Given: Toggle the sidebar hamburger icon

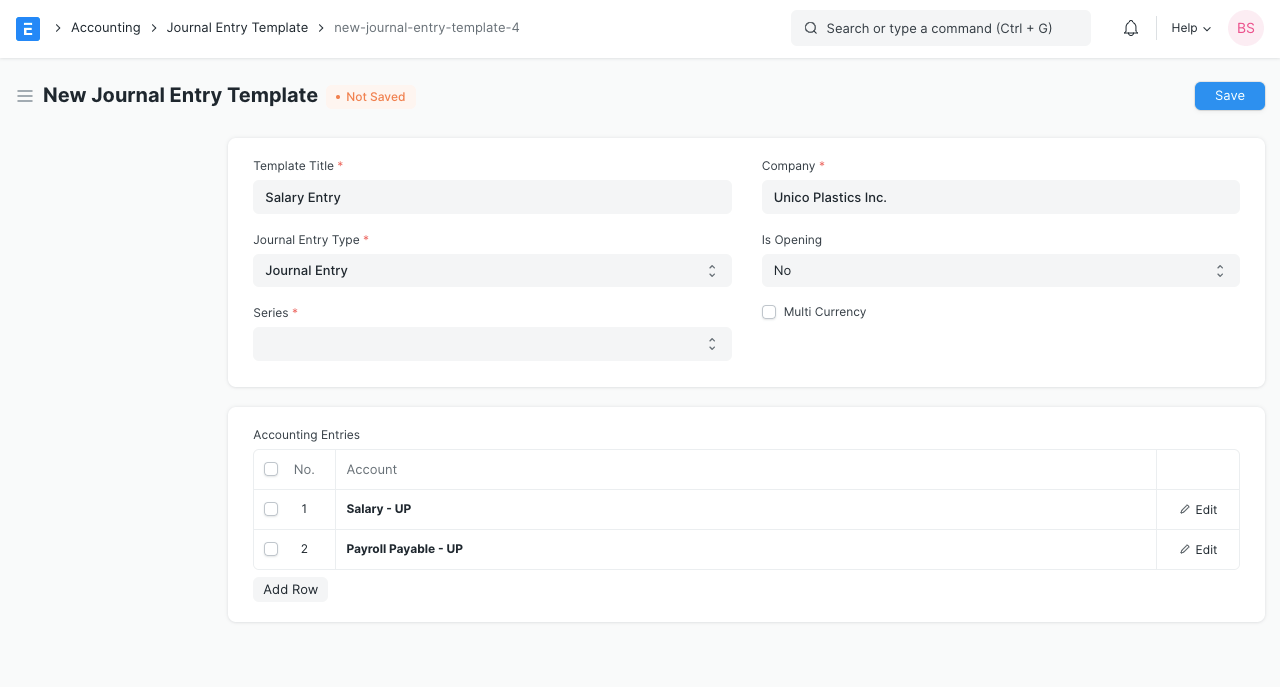Looking at the screenshot, I should (25, 96).
